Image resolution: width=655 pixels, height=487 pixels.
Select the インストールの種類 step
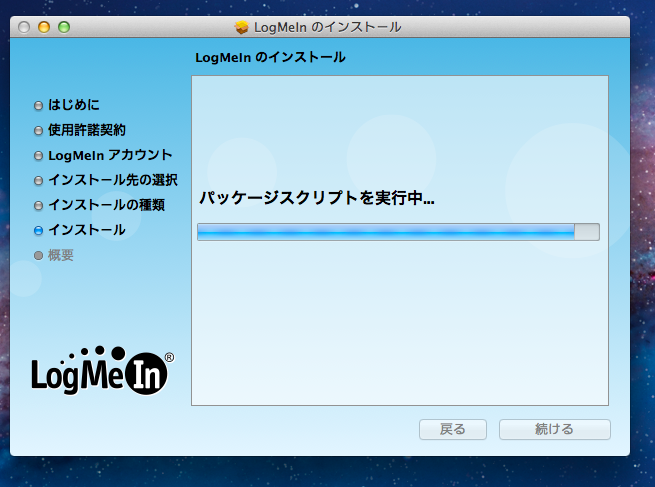pyautogui.click(x=99, y=205)
